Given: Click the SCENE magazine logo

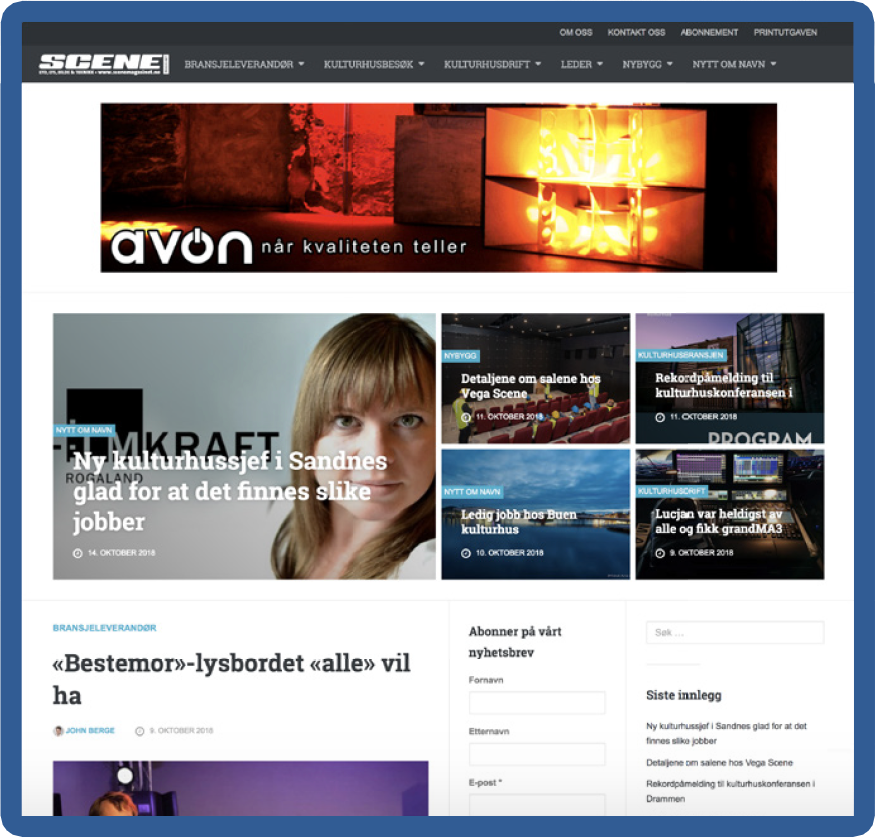Looking at the screenshot, I should (x=103, y=64).
